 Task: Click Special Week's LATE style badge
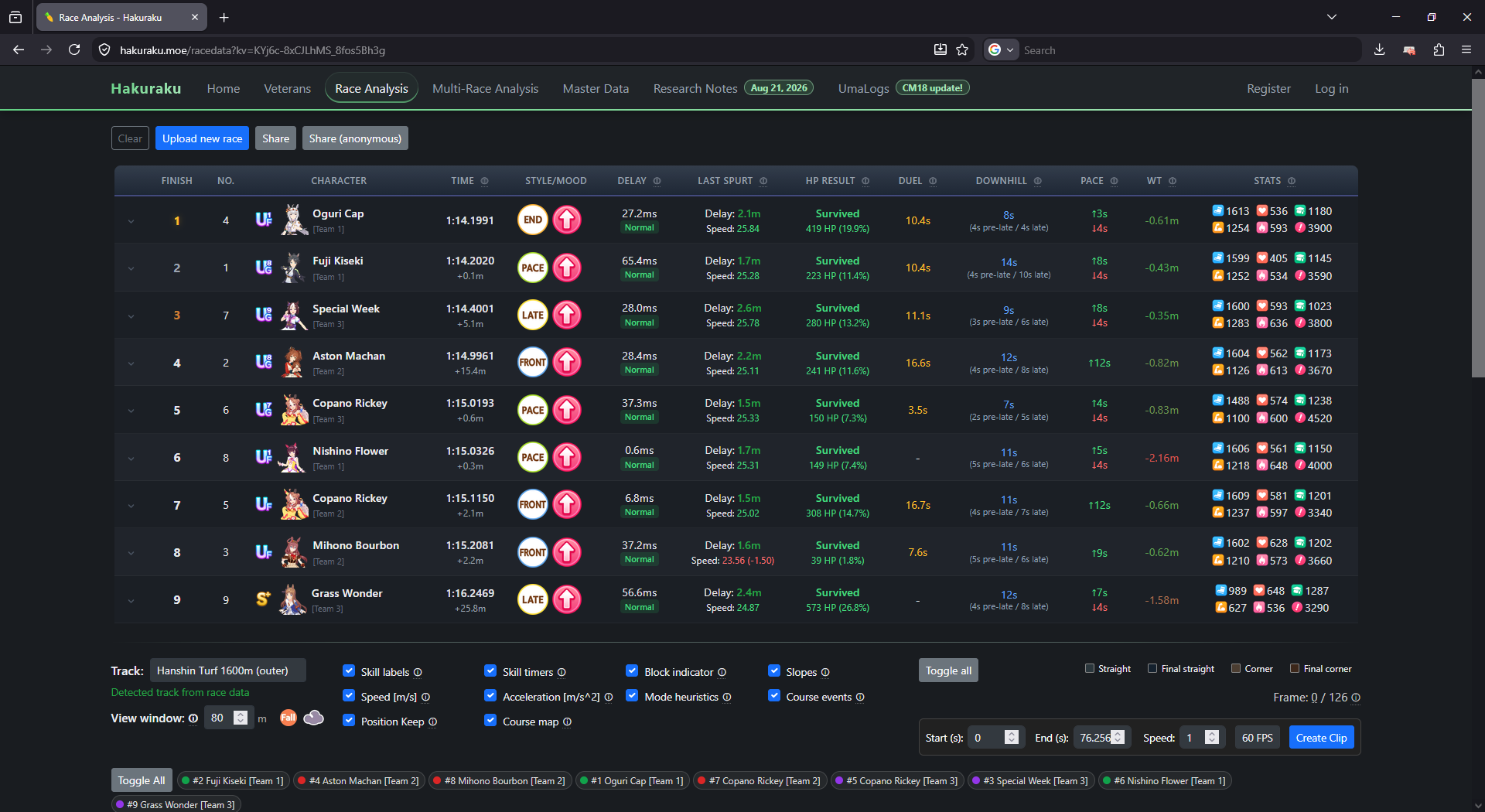[533, 315]
